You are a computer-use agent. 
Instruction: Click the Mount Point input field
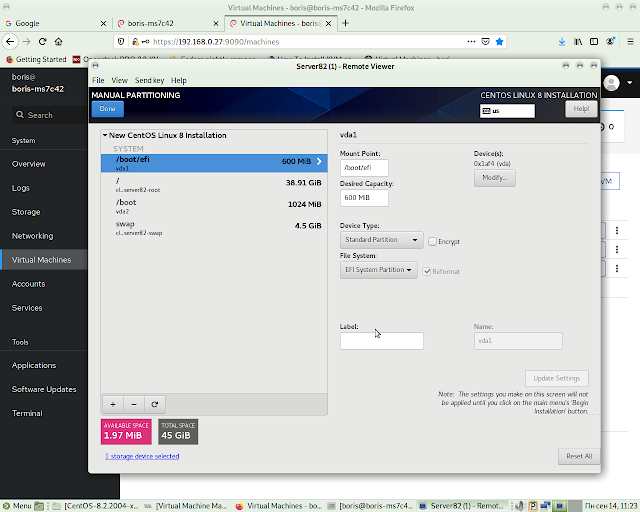coord(364,168)
